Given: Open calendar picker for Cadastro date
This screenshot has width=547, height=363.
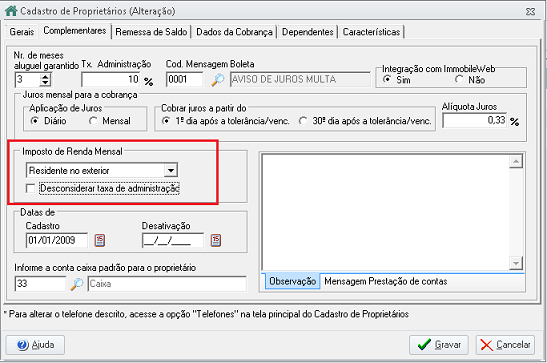Looking at the screenshot, I should (100, 240).
